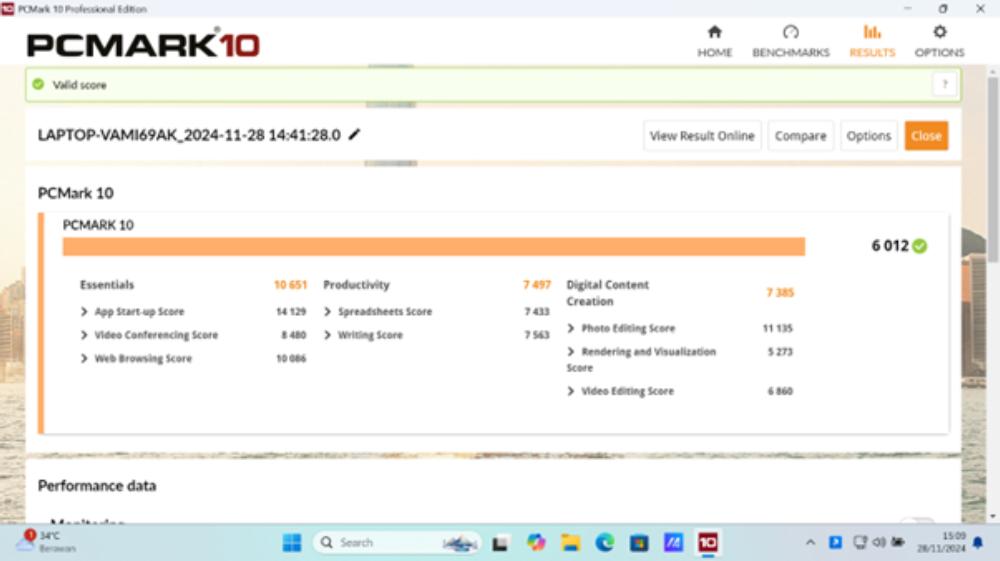The width and height of the screenshot is (1000, 561).
Task: Click the pencil icon to rename result
Action: click(x=355, y=135)
